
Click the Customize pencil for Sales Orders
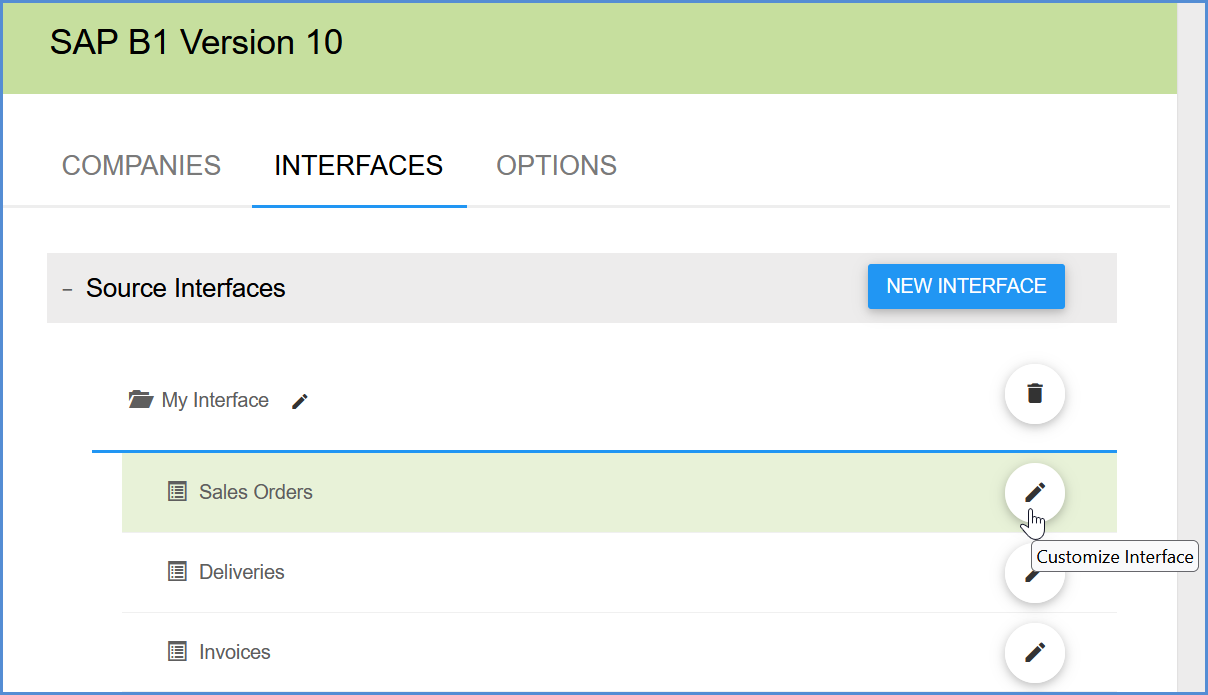pyautogui.click(x=1034, y=492)
